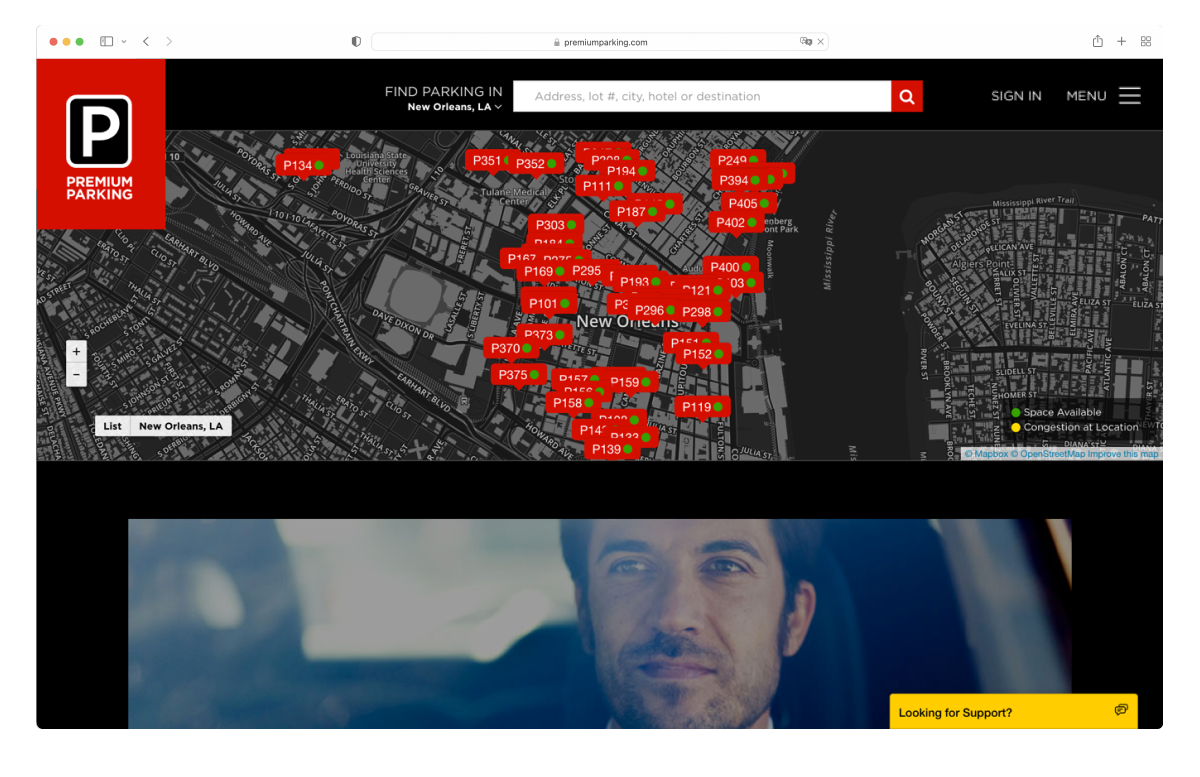Image resolution: width=1200 pixels, height=777 pixels.
Task: Open the Improve this map link
Action: pyautogui.click(x=1123, y=454)
